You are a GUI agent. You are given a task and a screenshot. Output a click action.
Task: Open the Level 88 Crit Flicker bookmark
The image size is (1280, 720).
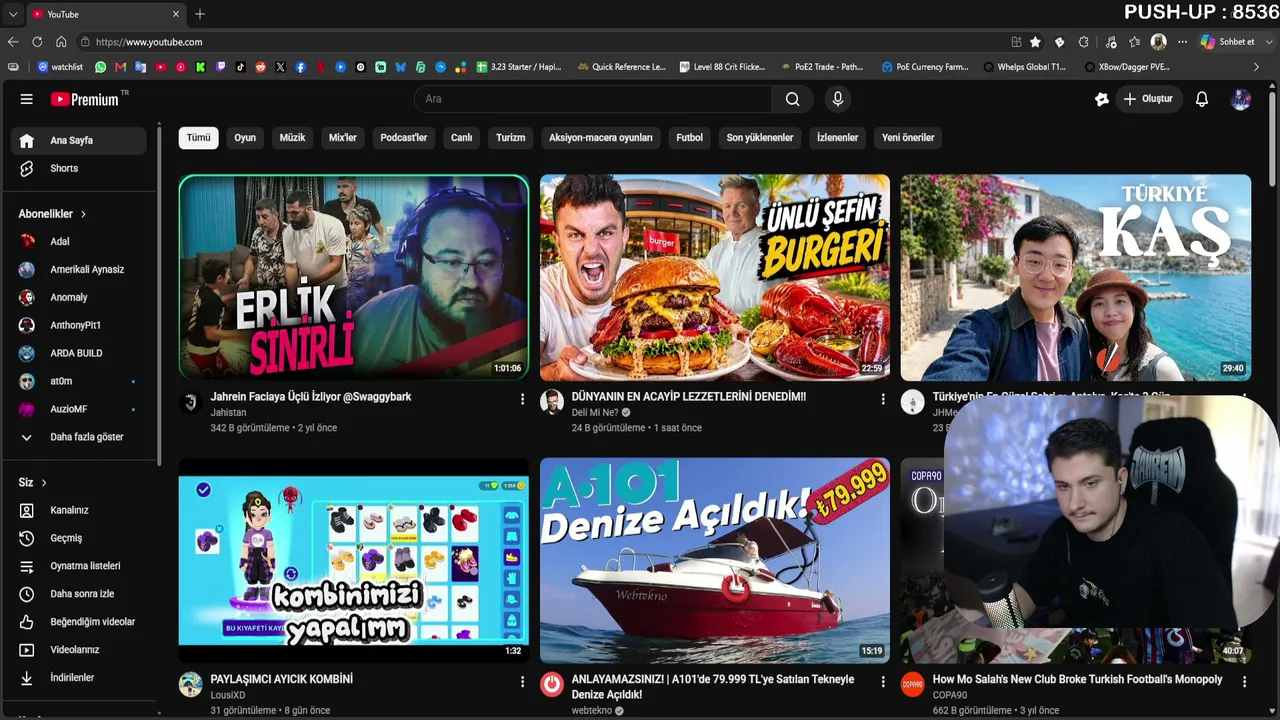[722, 67]
